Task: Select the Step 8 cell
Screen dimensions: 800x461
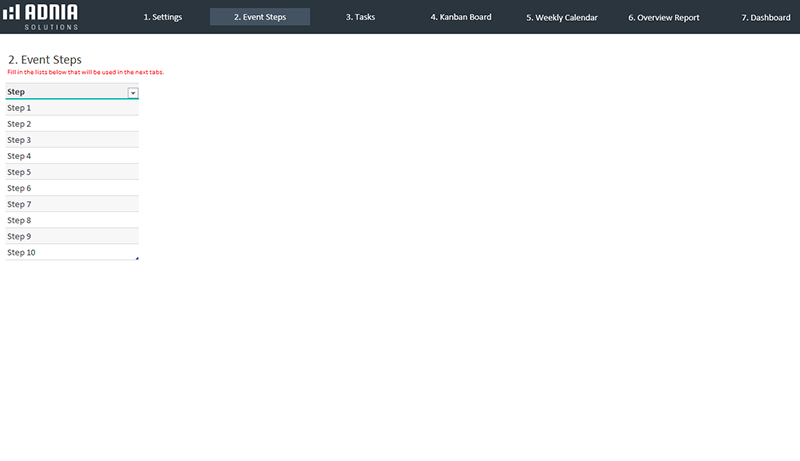Action: pos(70,220)
